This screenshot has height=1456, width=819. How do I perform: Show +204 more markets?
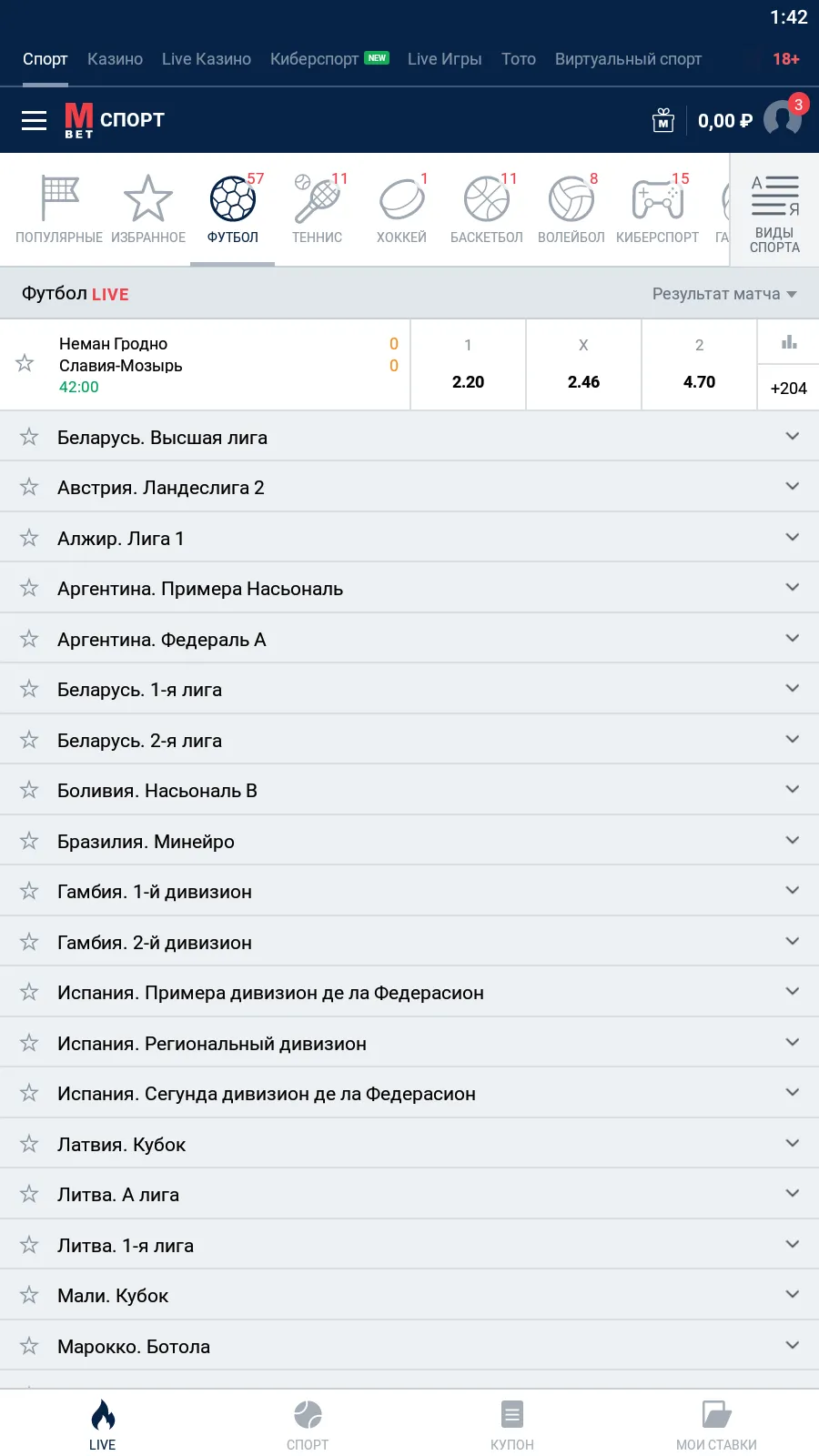point(788,389)
